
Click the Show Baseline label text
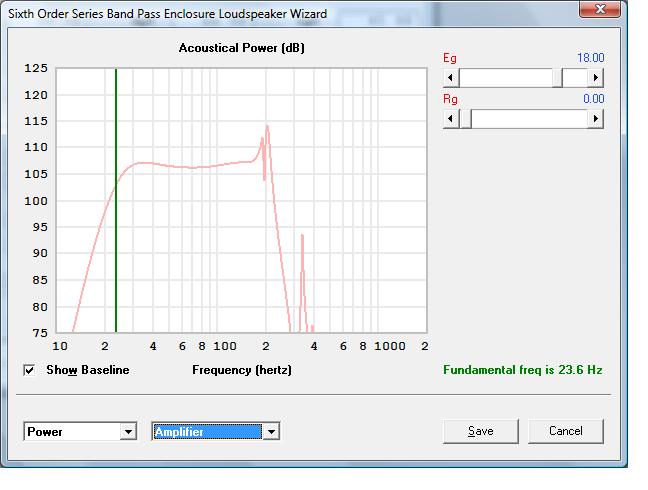tap(88, 370)
